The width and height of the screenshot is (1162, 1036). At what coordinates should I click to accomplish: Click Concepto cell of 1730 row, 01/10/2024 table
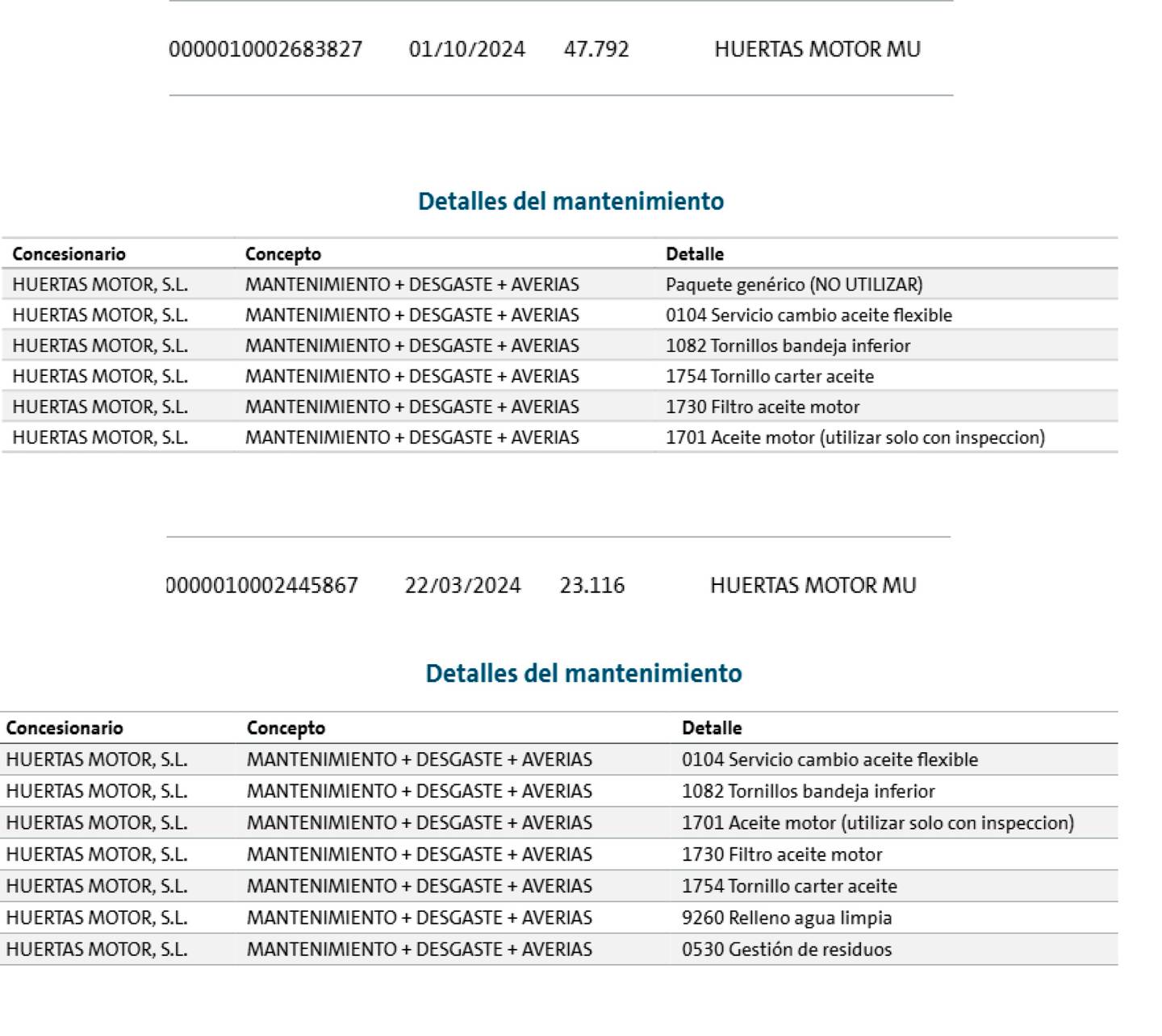pyautogui.click(x=412, y=407)
